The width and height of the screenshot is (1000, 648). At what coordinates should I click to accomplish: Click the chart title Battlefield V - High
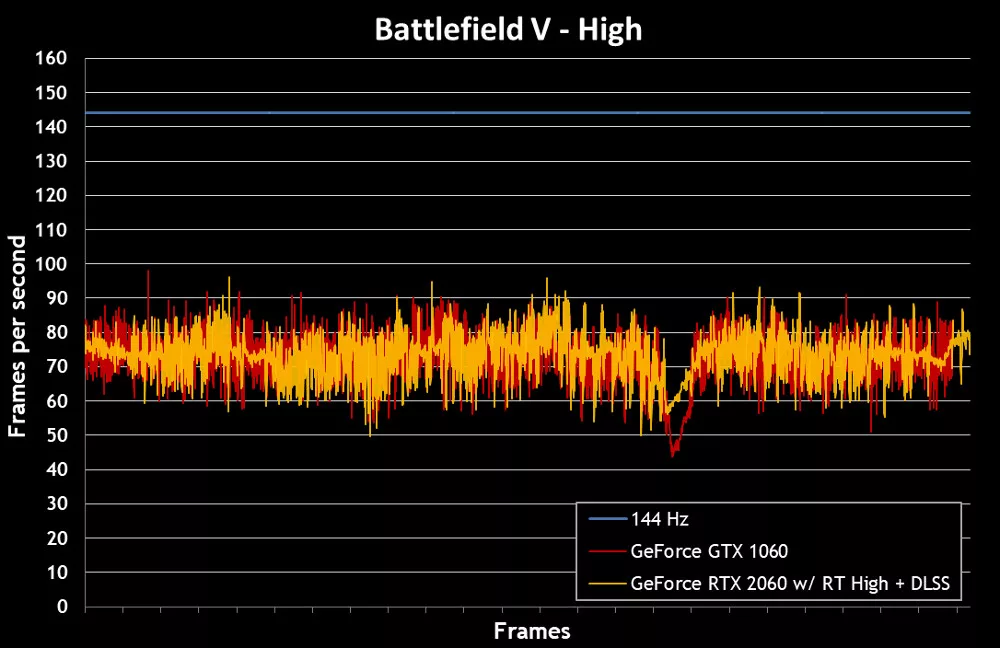[x=508, y=30]
